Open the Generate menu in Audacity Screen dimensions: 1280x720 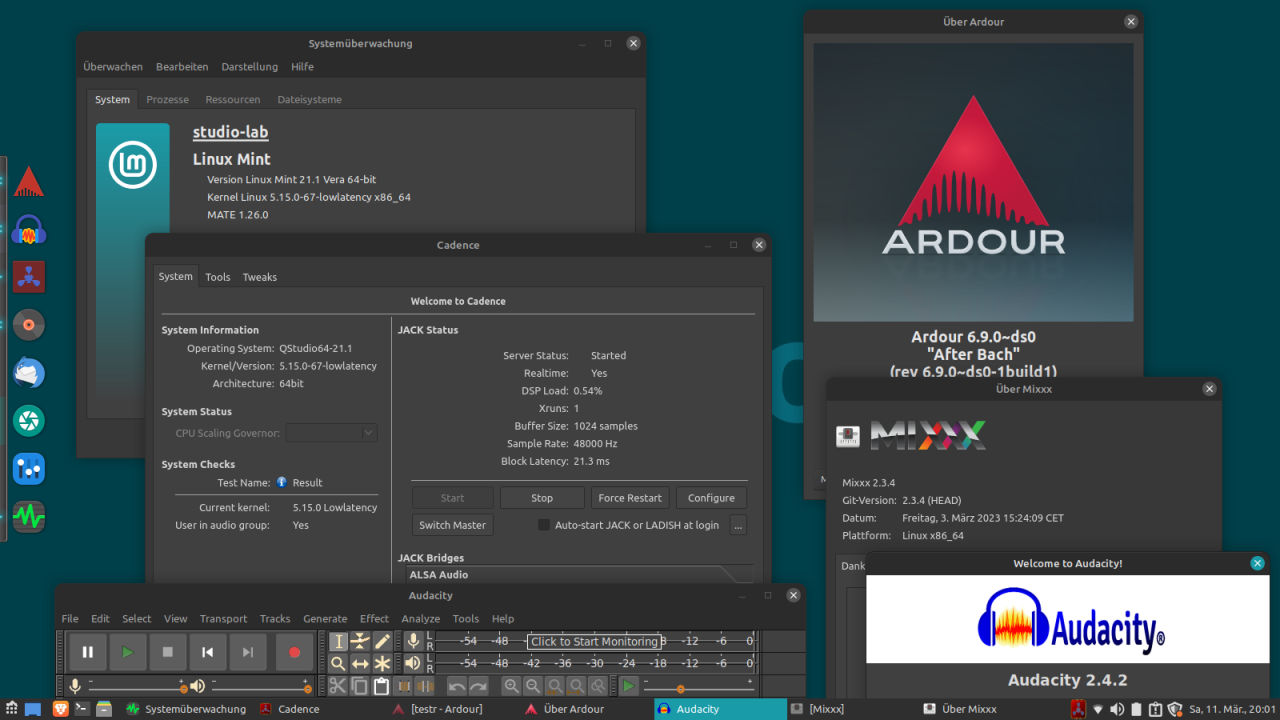[x=325, y=619]
